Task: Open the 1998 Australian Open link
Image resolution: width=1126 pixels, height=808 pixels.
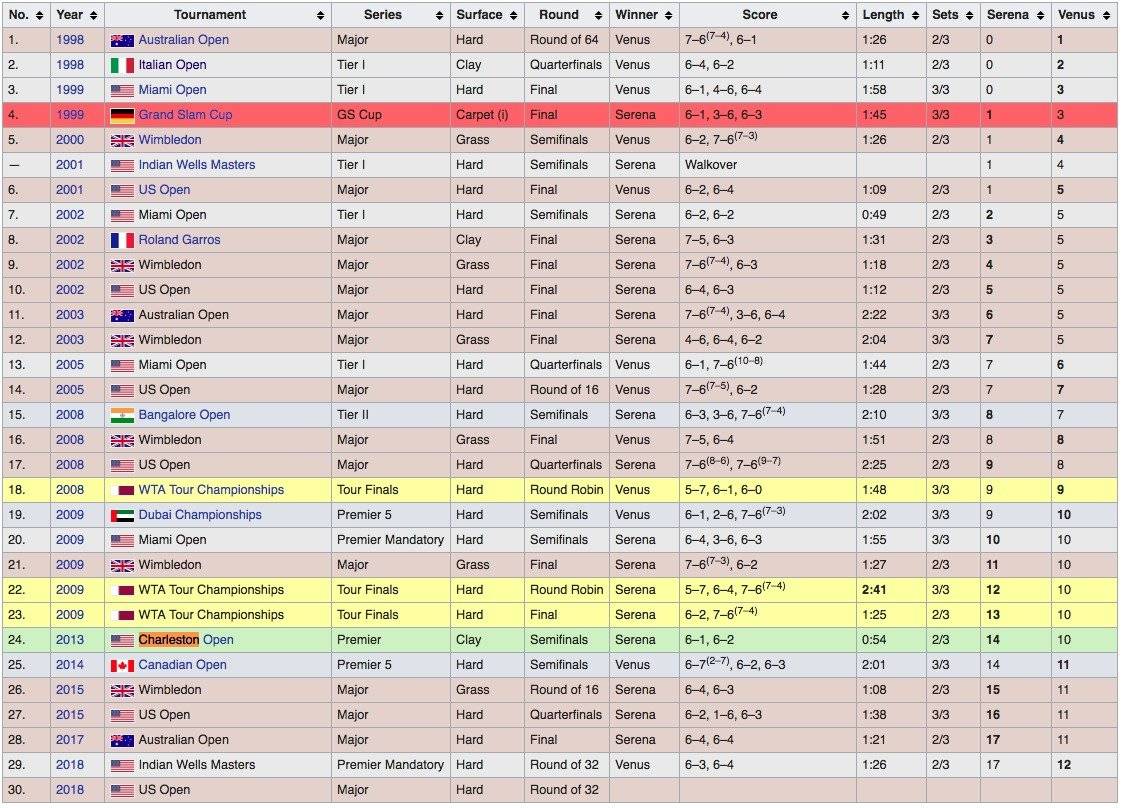Action: [x=183, y=40]
